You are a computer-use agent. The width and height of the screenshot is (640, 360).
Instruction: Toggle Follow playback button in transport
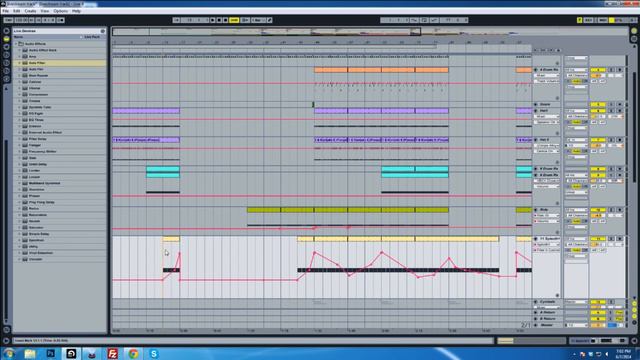tap(176, 20)
